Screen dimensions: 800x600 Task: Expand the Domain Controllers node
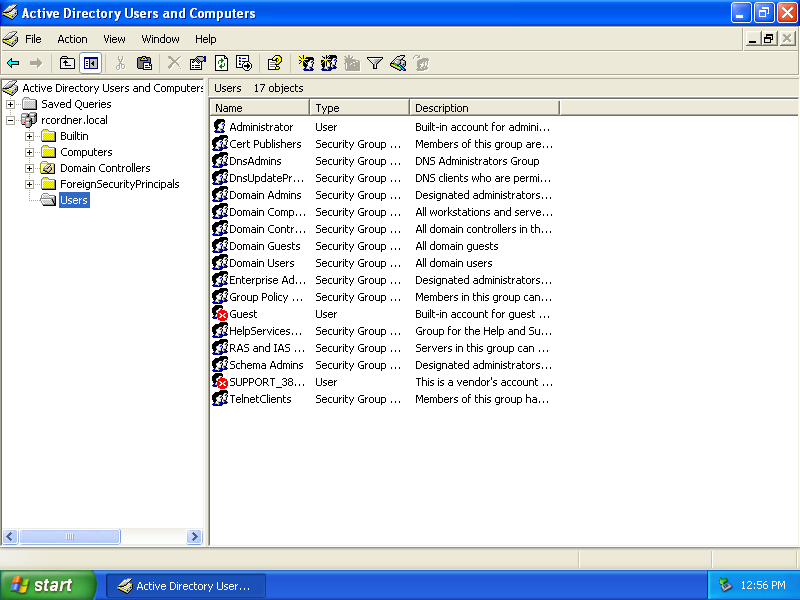(x=30, y=168)
